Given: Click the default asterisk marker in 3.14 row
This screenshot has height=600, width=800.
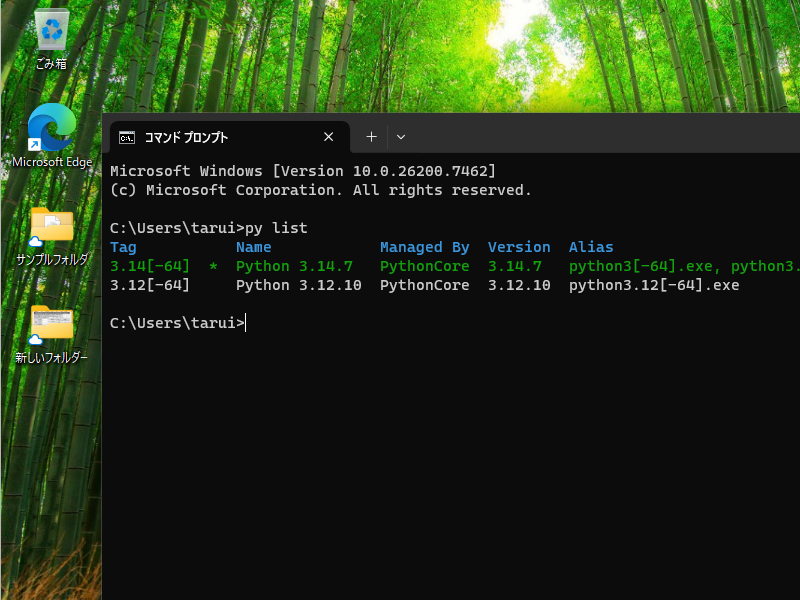Looking at the screenshot, I should 213,266.
